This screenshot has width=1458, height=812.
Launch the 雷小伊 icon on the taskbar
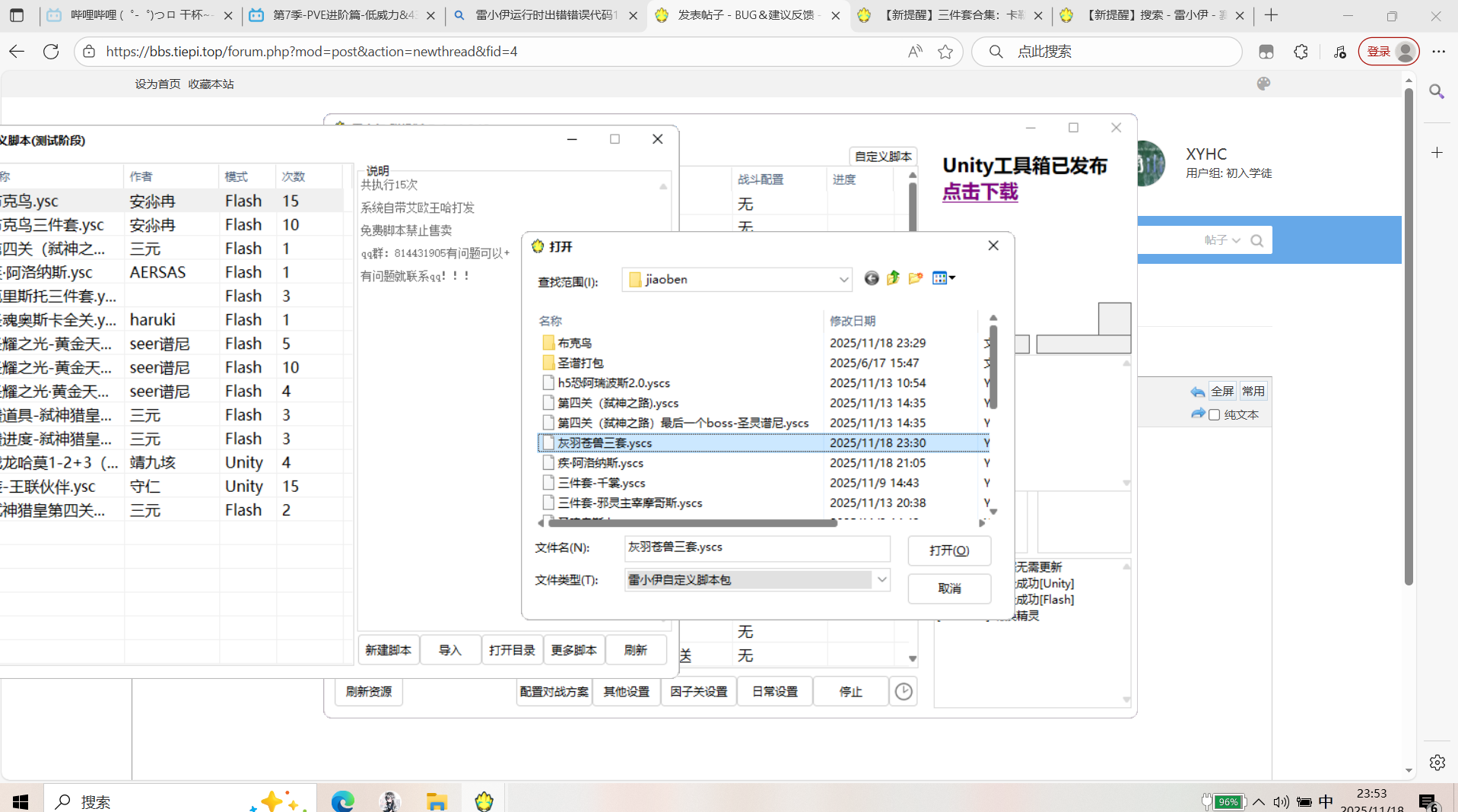(484, 801)
